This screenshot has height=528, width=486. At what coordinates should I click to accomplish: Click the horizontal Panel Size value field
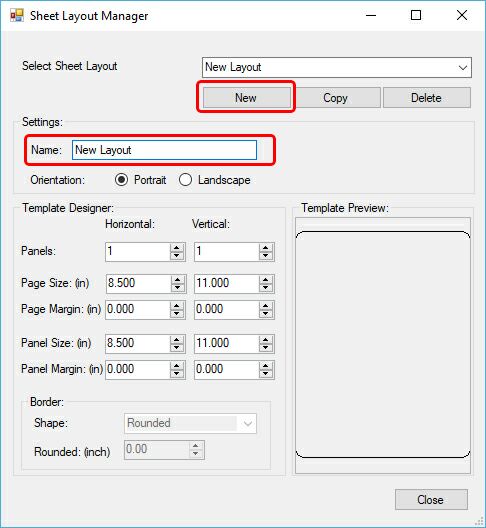coord(137,343)
